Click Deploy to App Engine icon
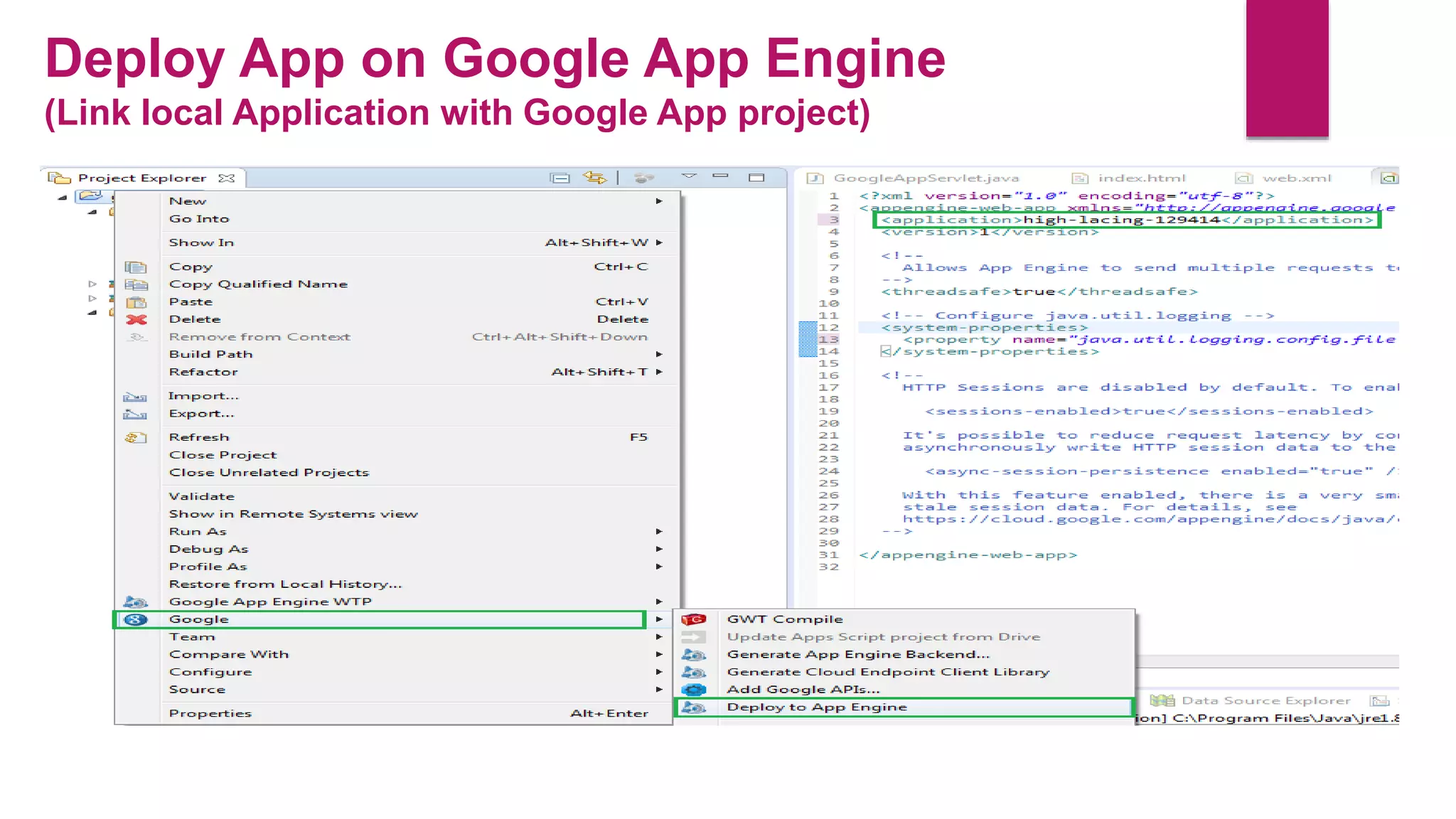The width and height of the screenshot is (1456, 819). tap(694, 707)
